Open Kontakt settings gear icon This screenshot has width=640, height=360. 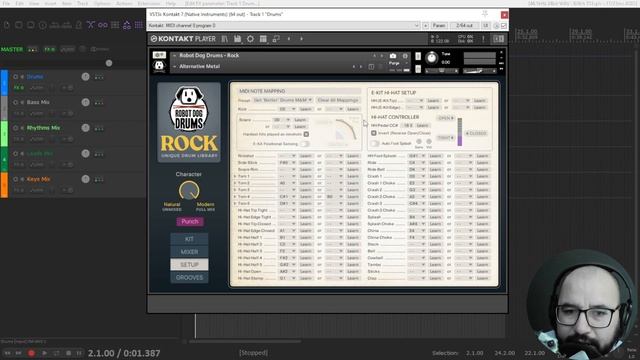pos(250,39)
